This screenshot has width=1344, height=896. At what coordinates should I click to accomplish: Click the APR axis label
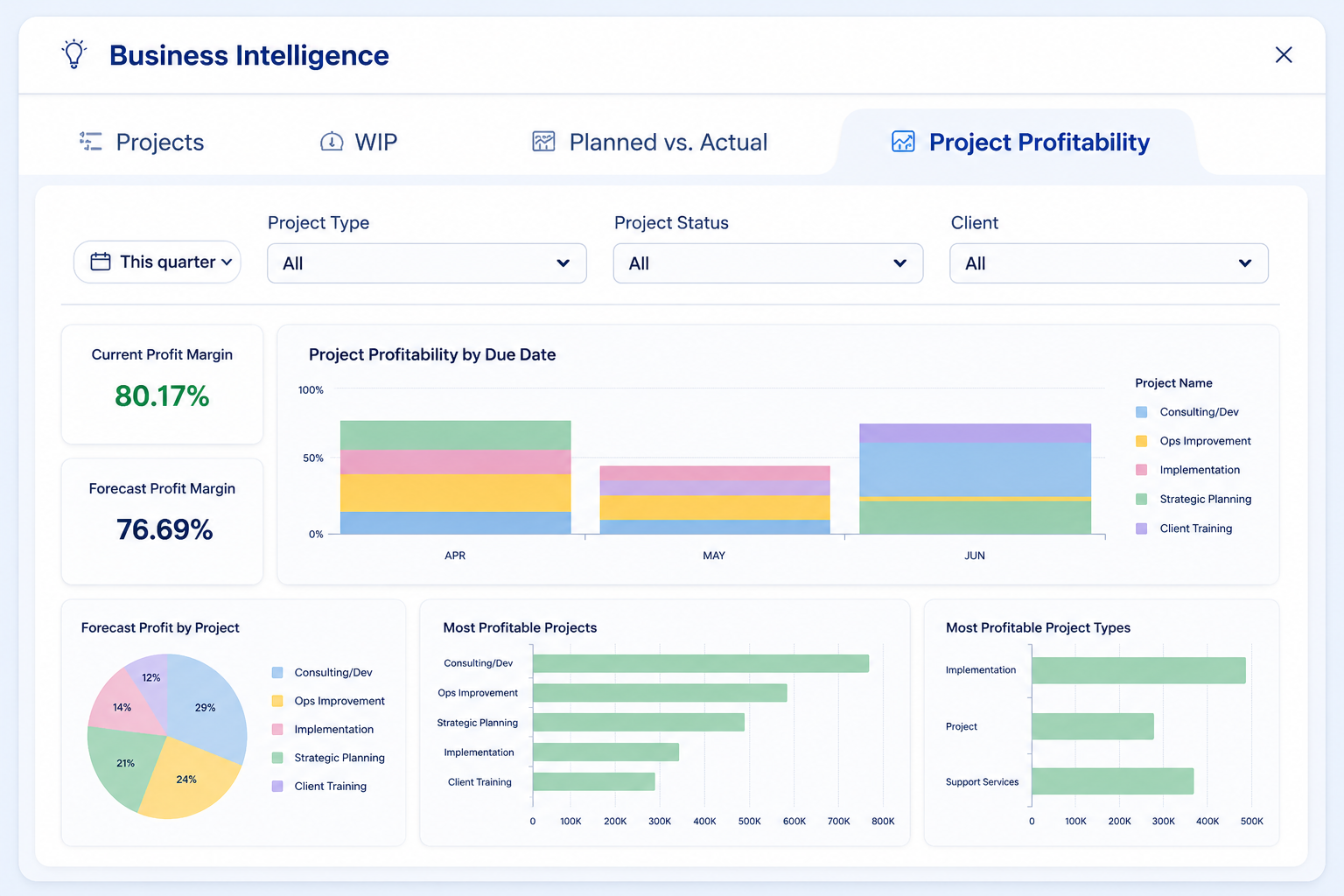[x=455, y=556]
